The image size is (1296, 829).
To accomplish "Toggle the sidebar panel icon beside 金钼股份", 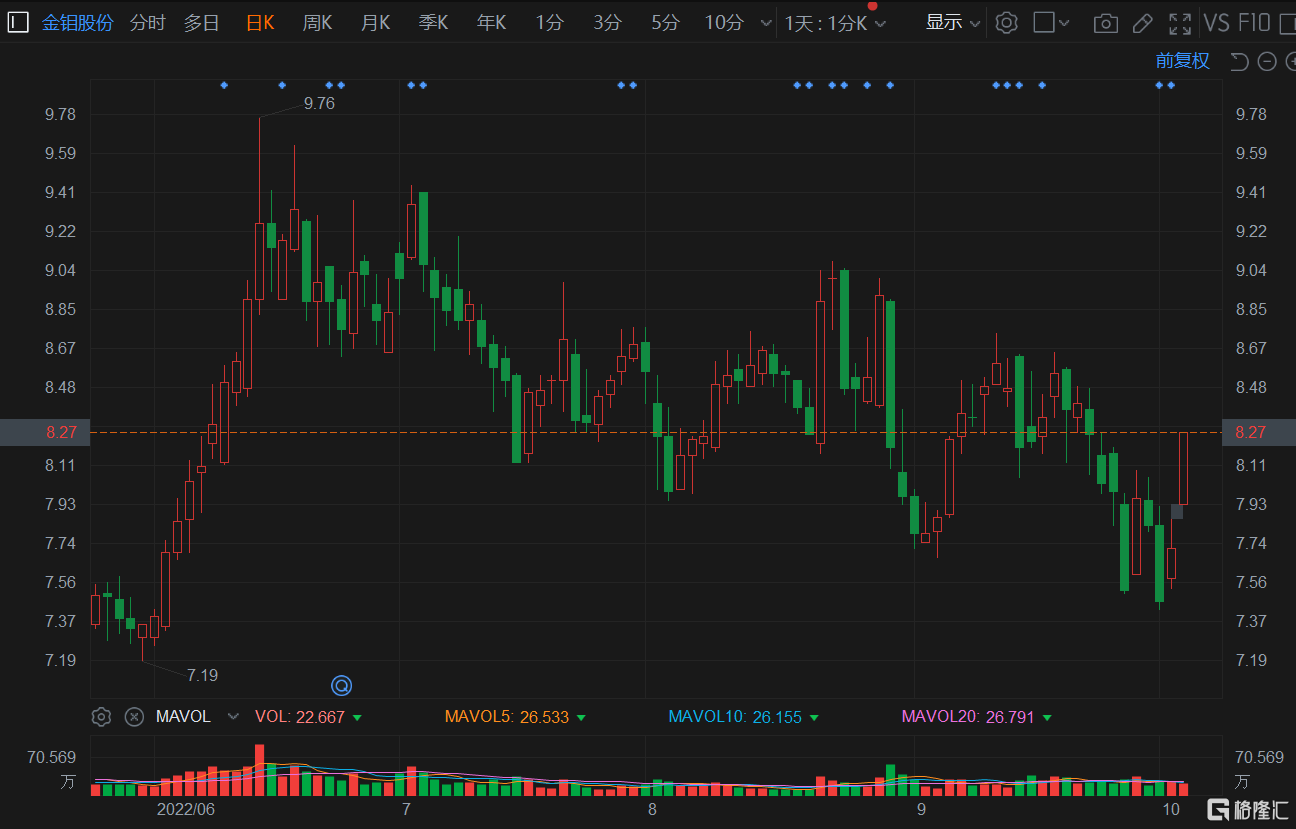I will coord(18,22).
